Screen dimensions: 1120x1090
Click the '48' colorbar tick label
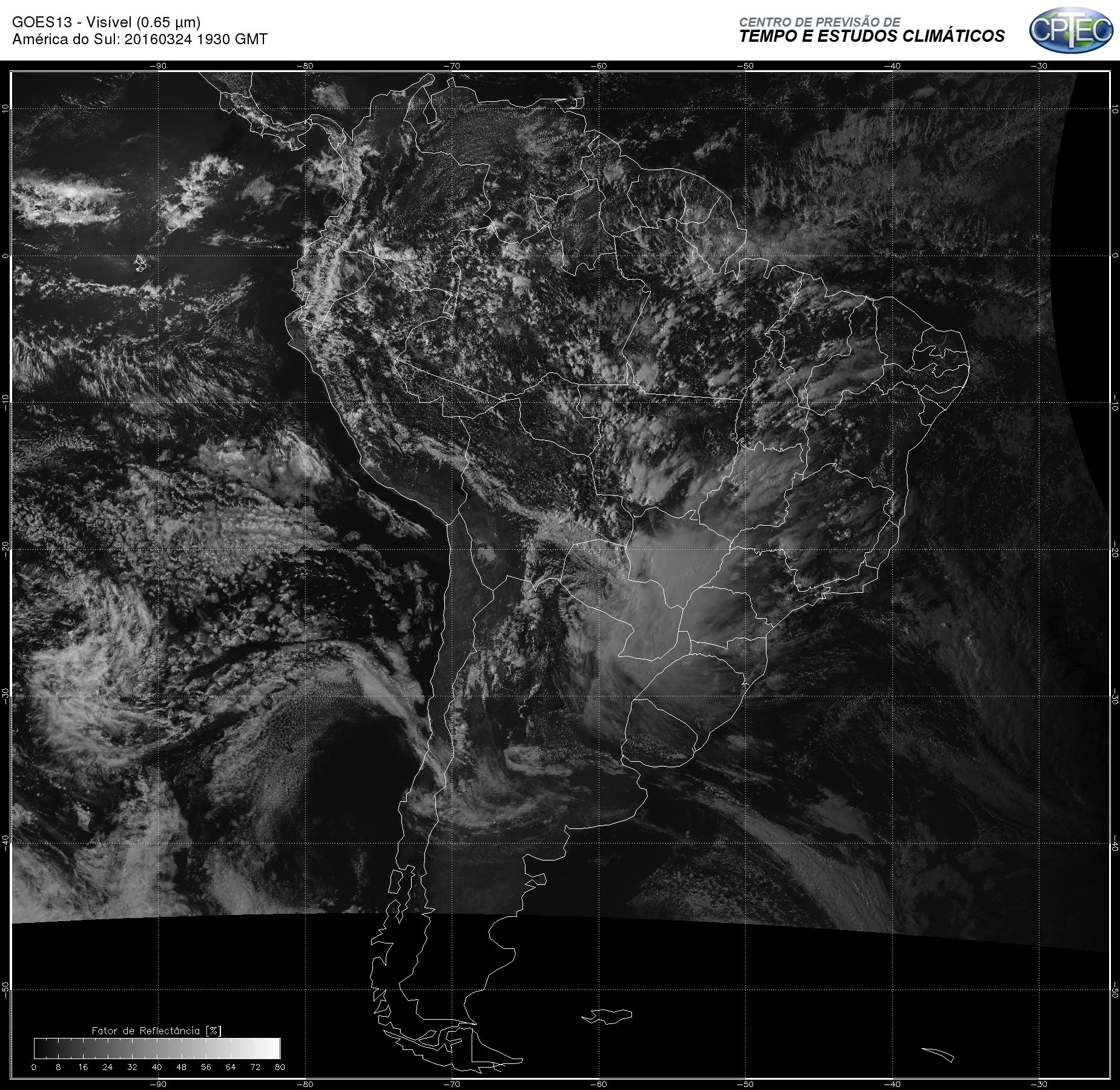pos(182,1067)
